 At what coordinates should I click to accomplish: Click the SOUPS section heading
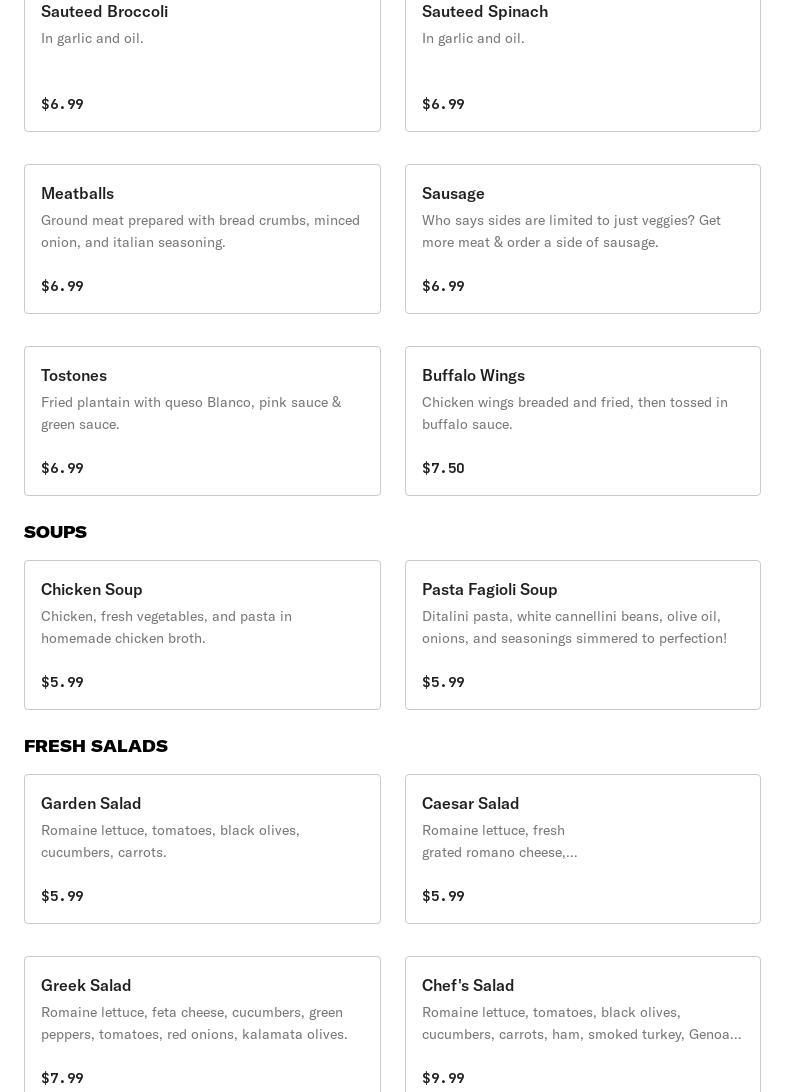[x=55, y=532]
